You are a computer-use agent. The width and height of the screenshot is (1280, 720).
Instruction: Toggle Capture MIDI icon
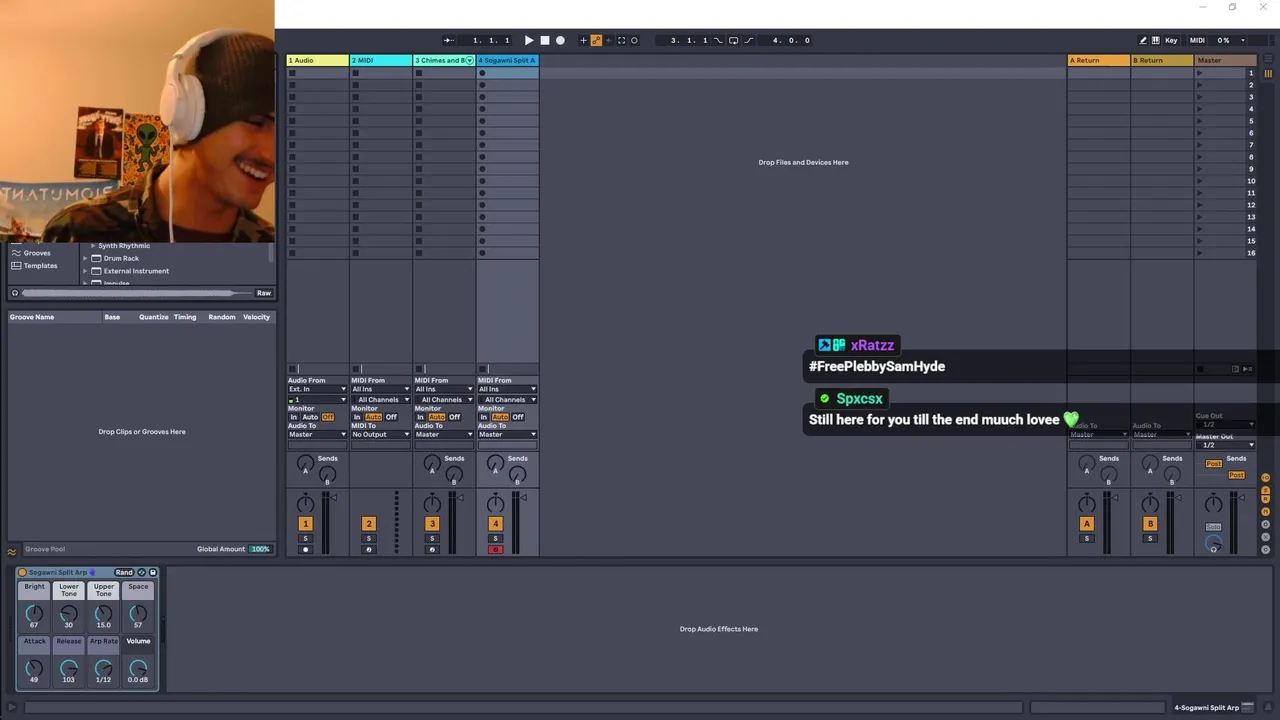click(621, 40)
